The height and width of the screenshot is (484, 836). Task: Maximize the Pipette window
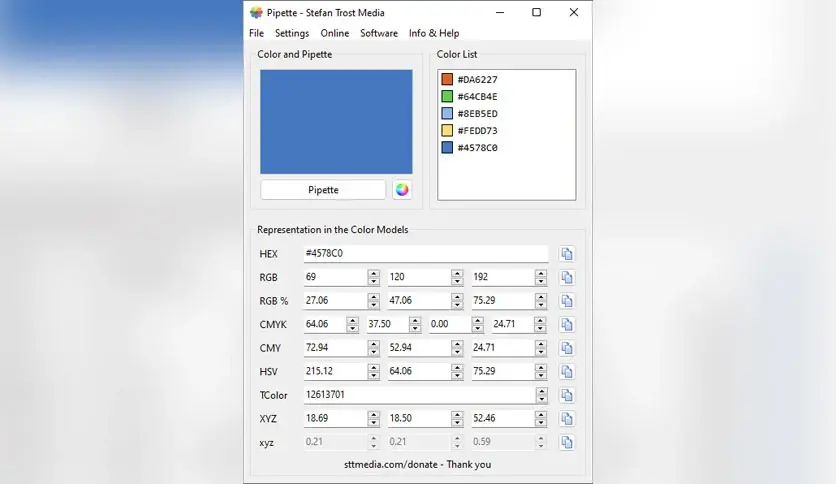click(536, 12)
